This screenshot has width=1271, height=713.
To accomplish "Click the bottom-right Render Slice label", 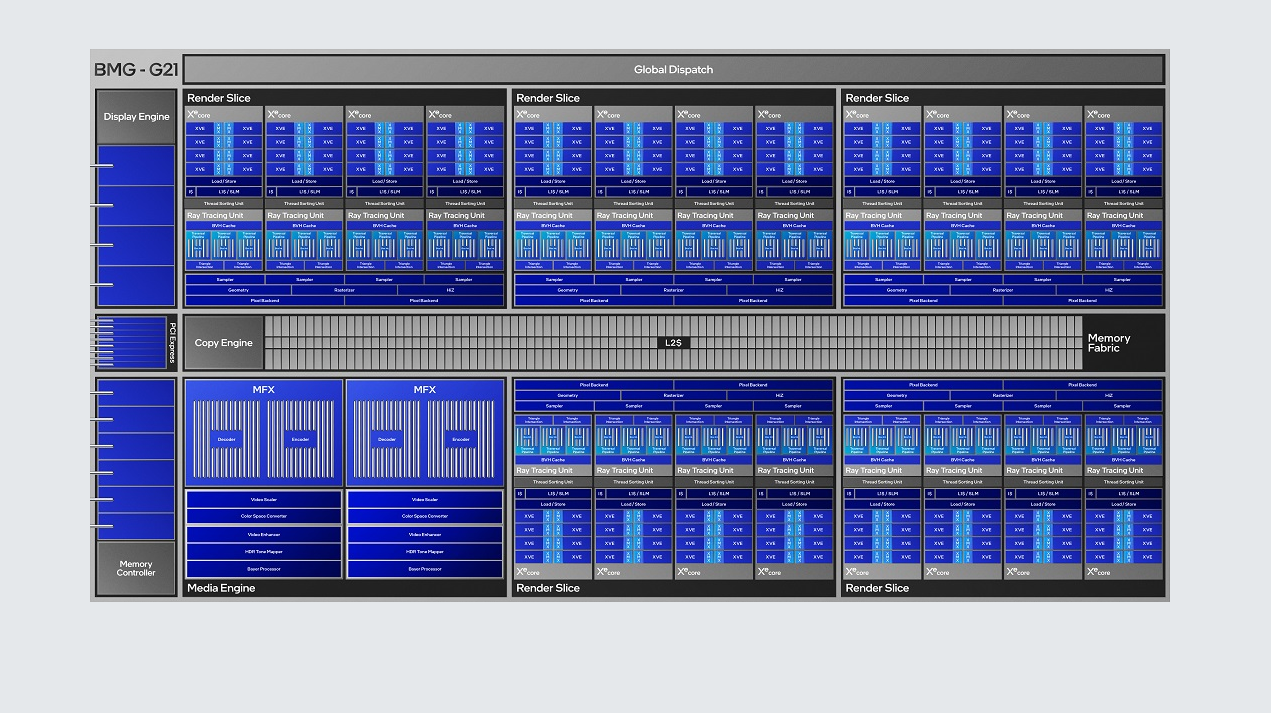I will click(x=877, y=588).
